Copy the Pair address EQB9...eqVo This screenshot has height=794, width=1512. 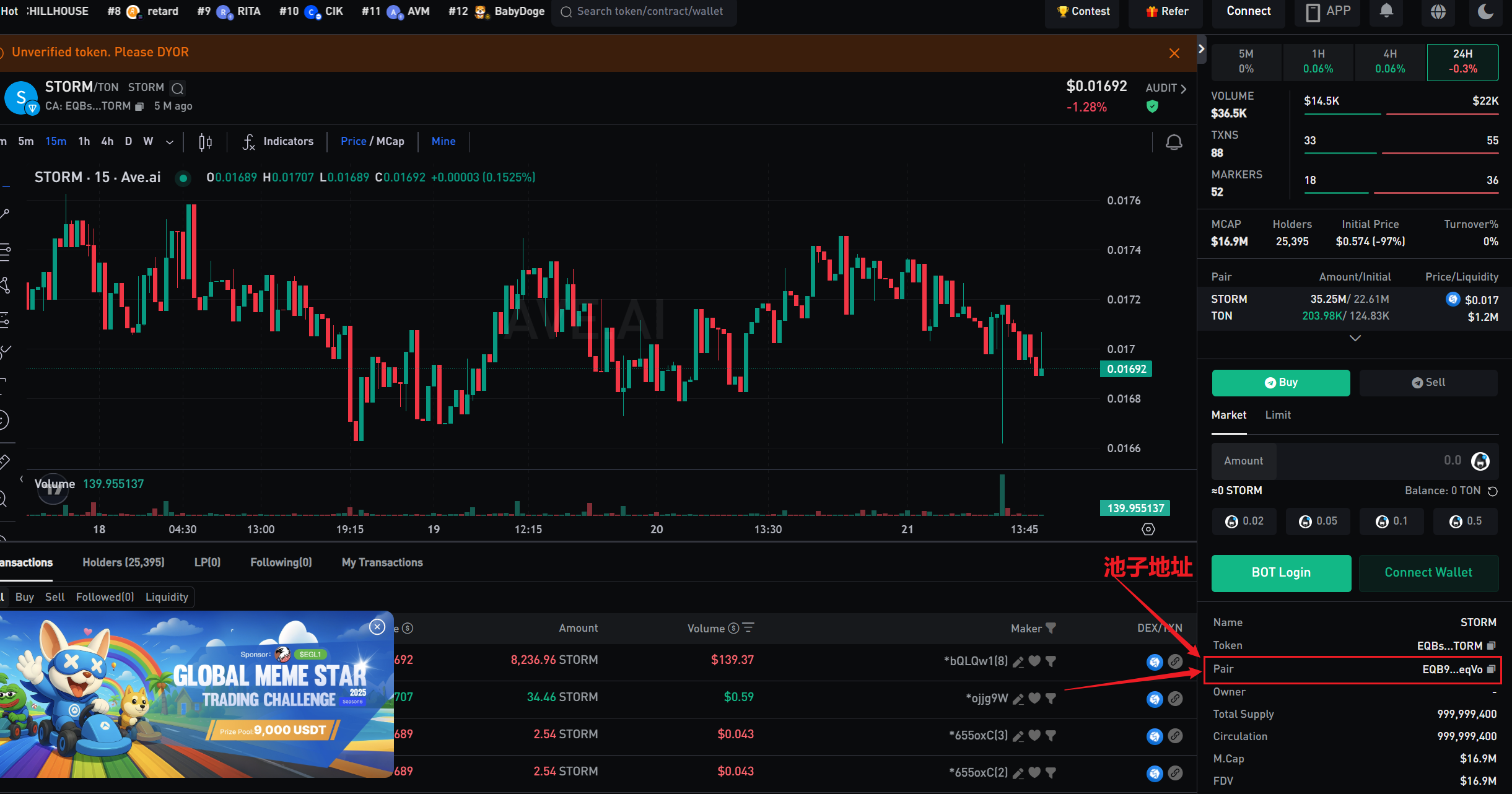point(1492,669)
